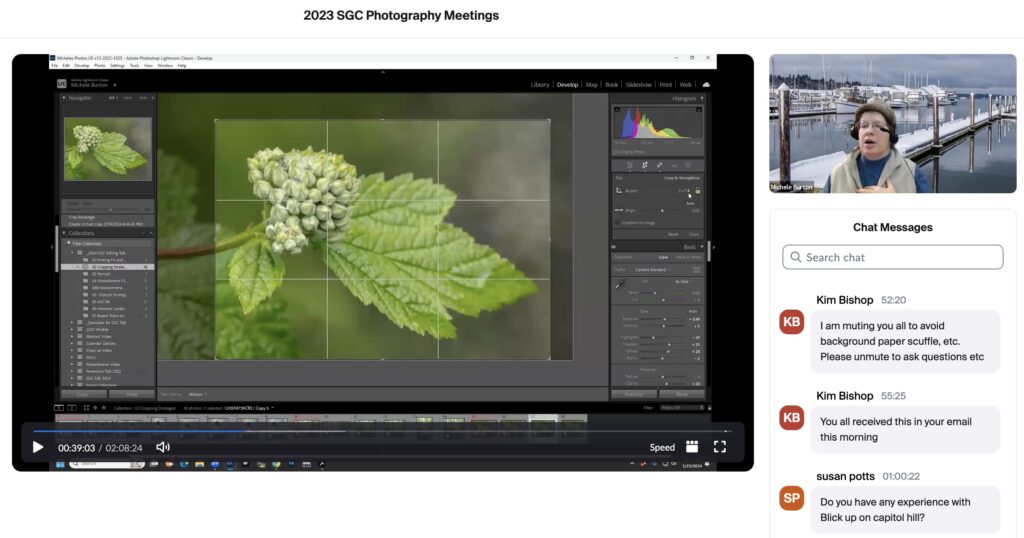1024x538 pixels.
Task: Enter fullscreen mode on the video player
Action: point(720,447)
